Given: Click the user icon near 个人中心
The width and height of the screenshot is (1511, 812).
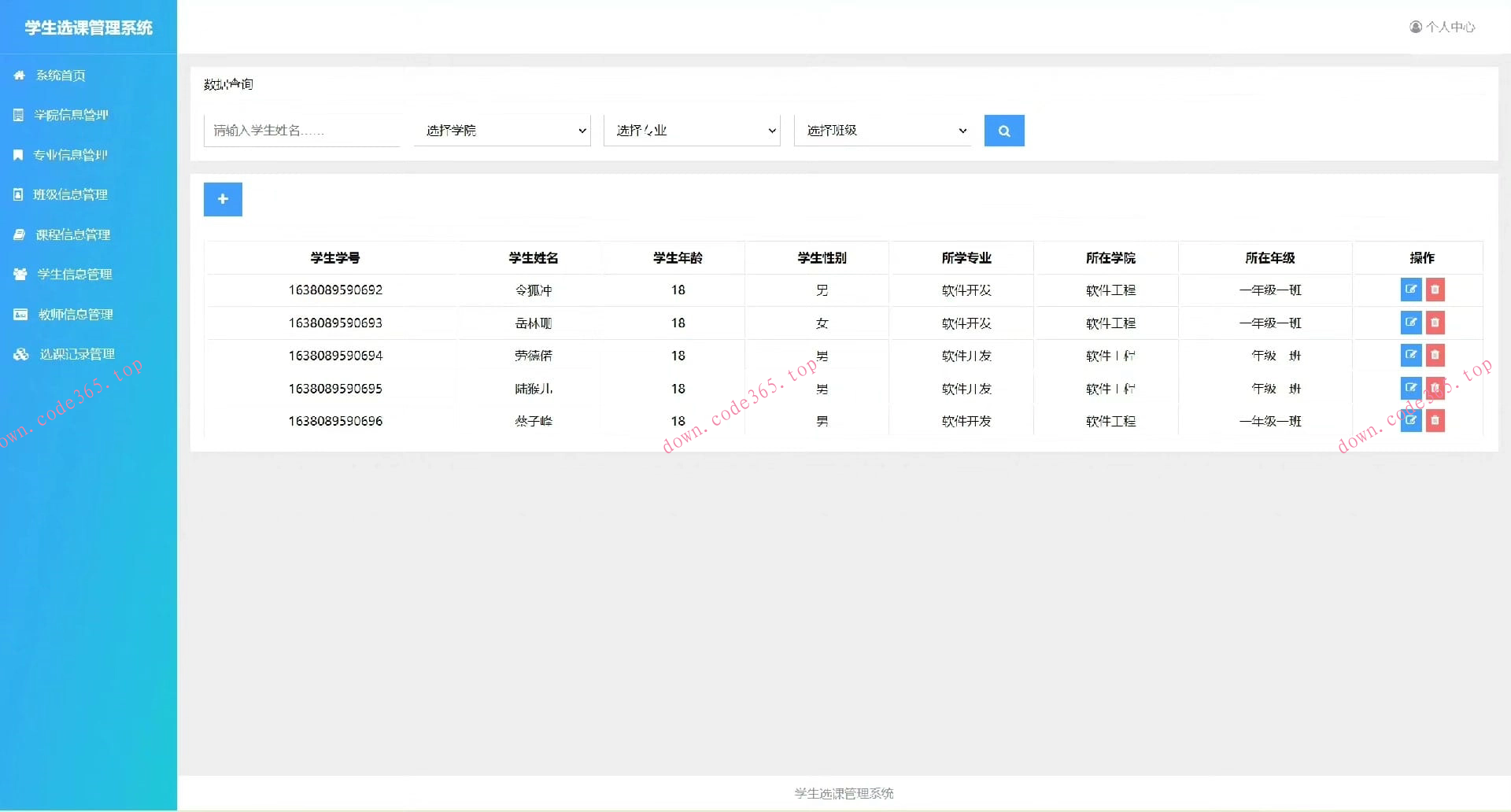Looking at the screenshot, I should 1415,26.
